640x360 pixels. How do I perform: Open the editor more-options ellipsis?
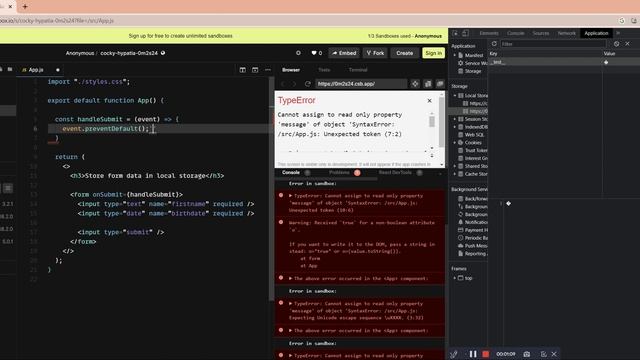(268, 70)
